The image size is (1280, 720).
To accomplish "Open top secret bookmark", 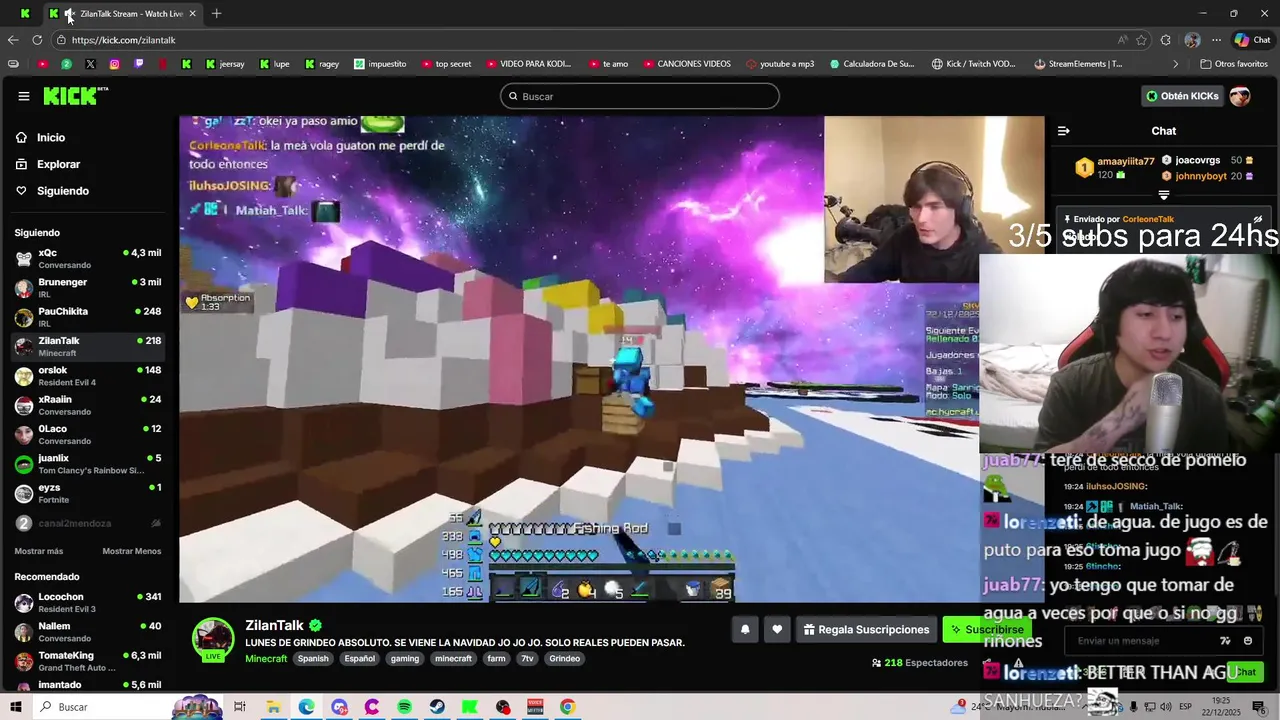I will click(x=446, y=64).
